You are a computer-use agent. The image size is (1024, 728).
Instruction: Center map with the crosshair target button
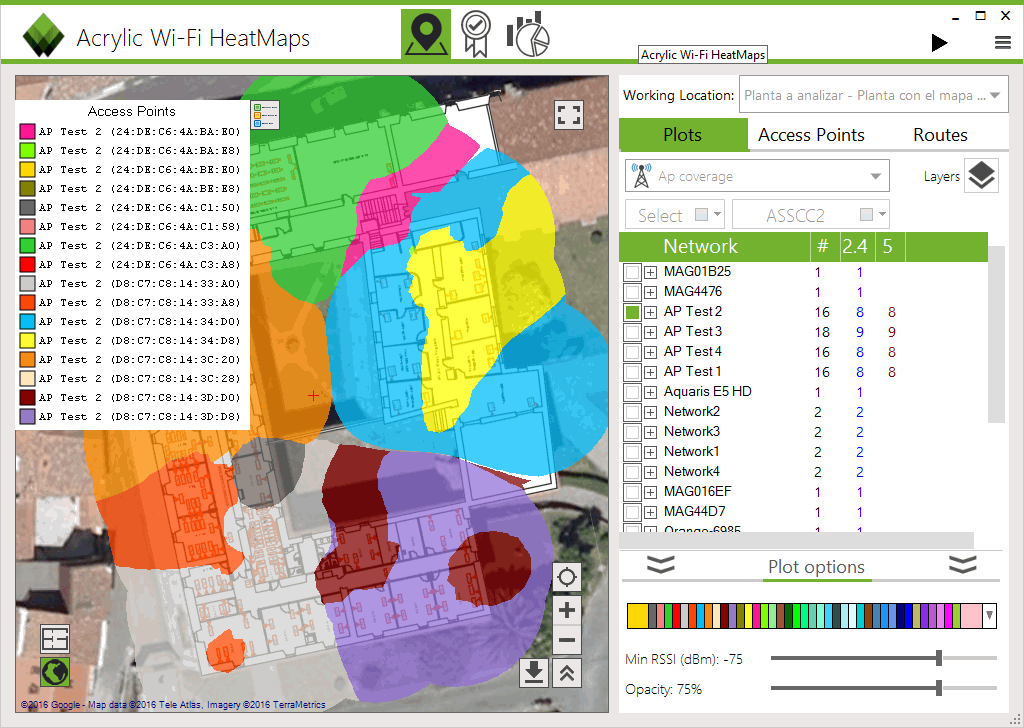(x=567, y=577)
